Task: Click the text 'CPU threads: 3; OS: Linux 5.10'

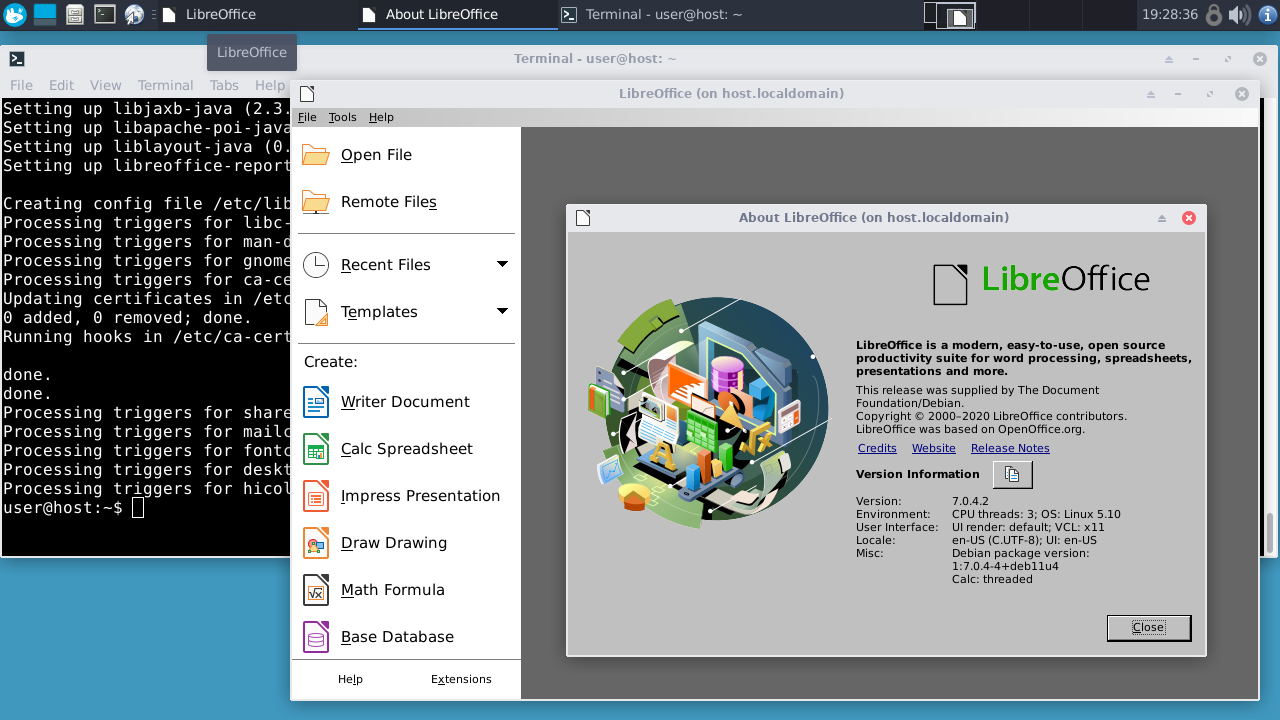Action: click(1036, 514)
